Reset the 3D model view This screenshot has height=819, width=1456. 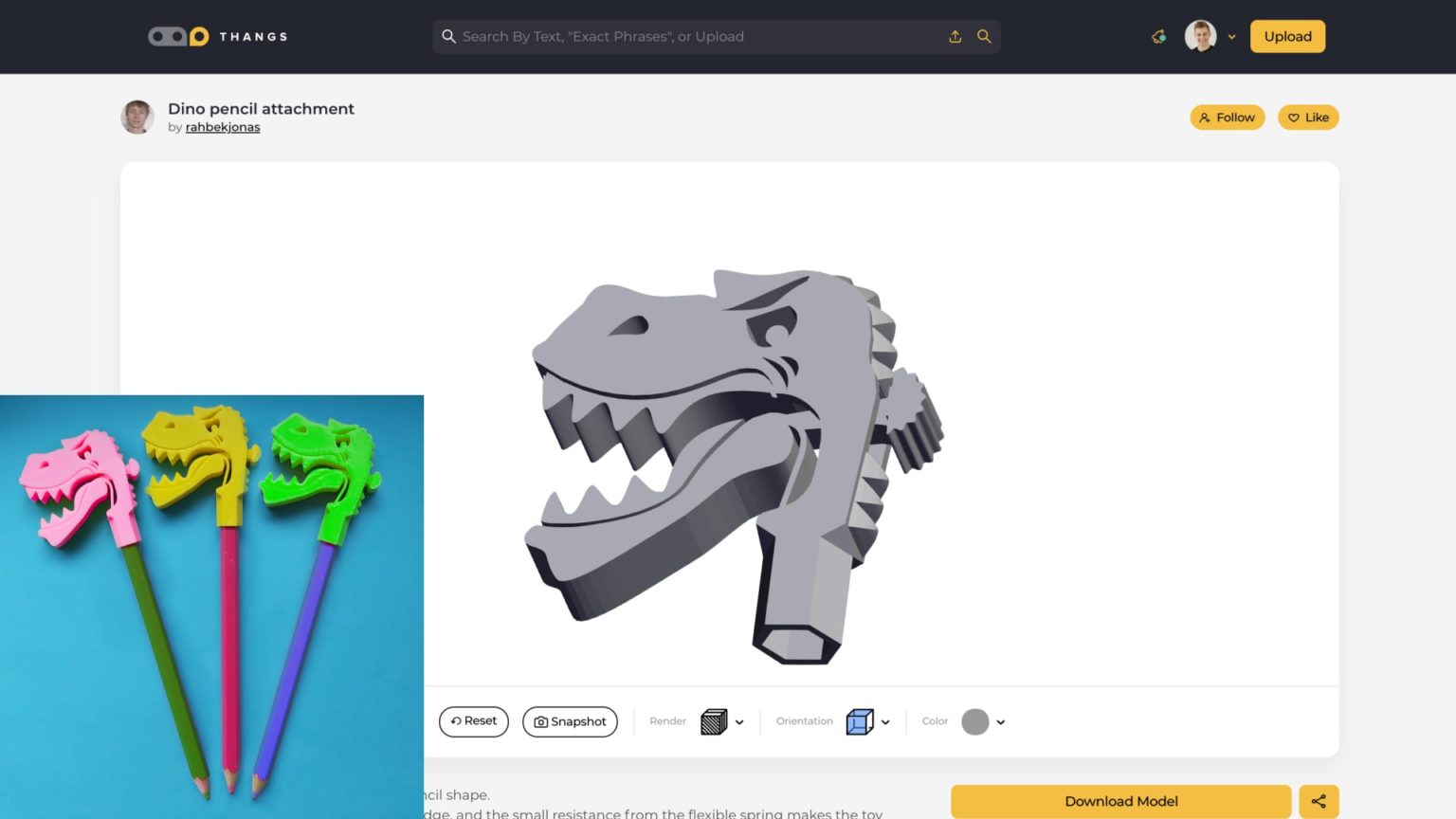pyautogui.click(x=473, y=721)
